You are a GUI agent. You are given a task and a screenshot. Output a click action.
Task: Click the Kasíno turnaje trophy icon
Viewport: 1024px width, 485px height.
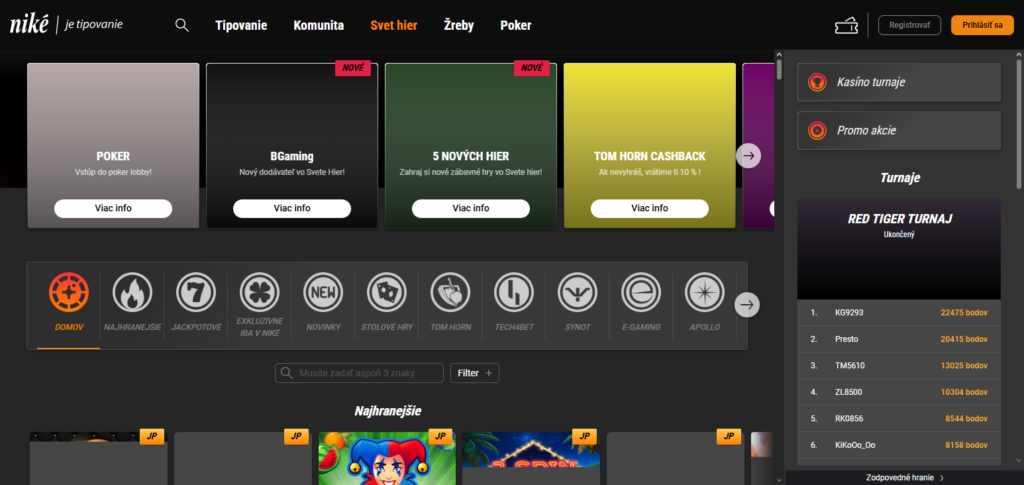tap(817, 82)
